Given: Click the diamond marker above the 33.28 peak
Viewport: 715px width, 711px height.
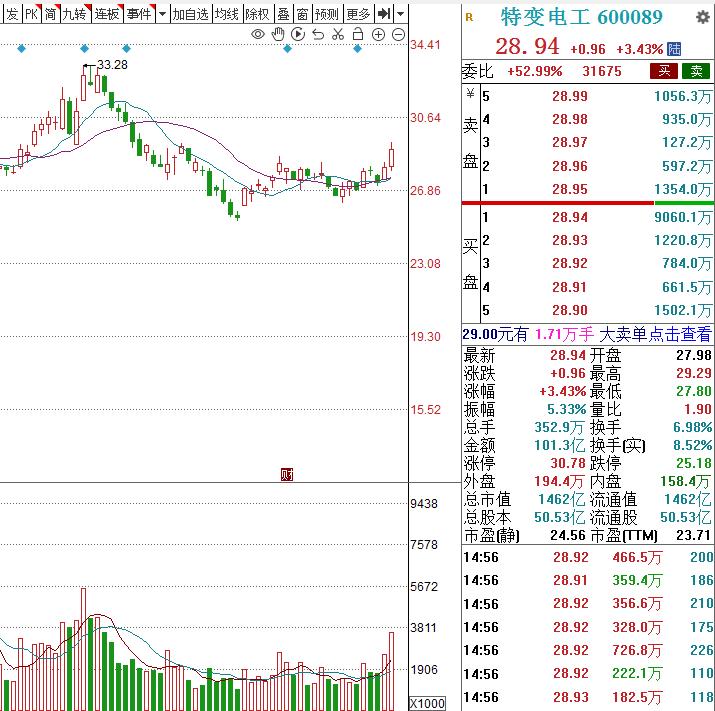Looking at the screenshot, I should pyautogui.click(x=84, y=48).
